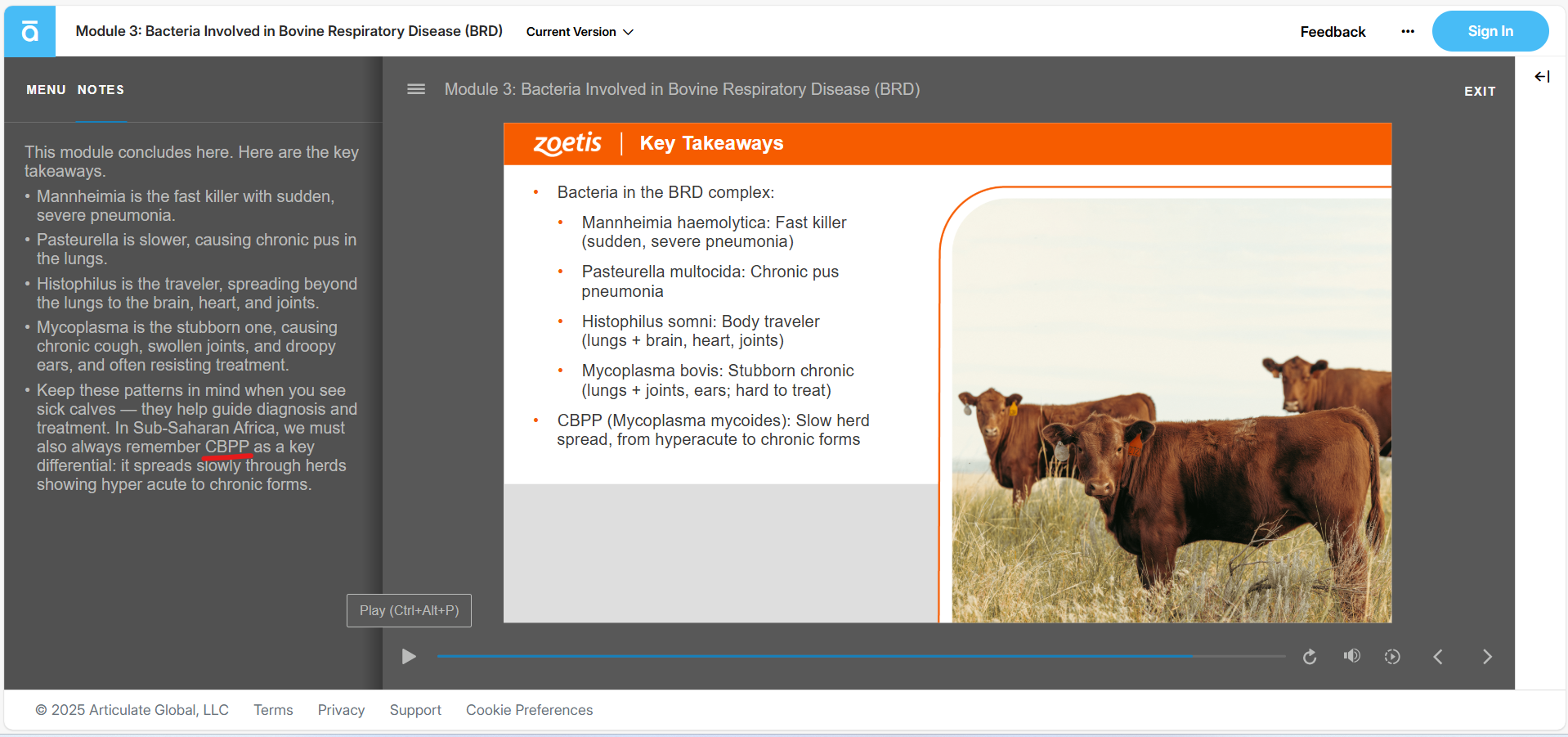Image resolution: width=1568 pixels, height=737 pixels.
Task: Open Cookie Preferences in footer
Action: click(529, 710)
